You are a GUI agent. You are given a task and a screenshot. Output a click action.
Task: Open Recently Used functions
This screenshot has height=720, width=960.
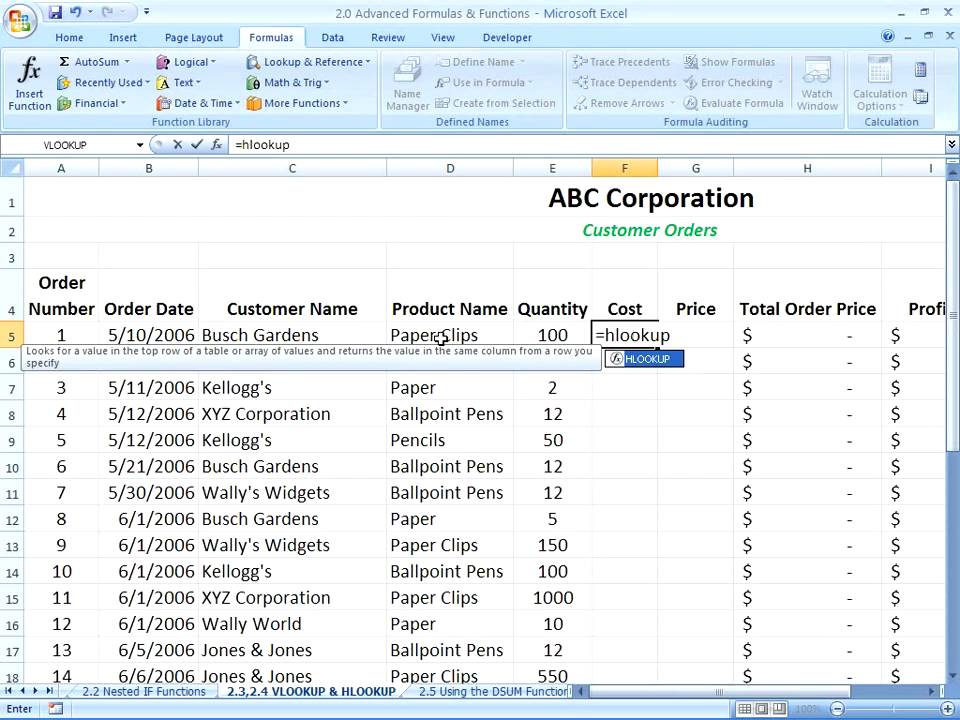coord(103,83)
